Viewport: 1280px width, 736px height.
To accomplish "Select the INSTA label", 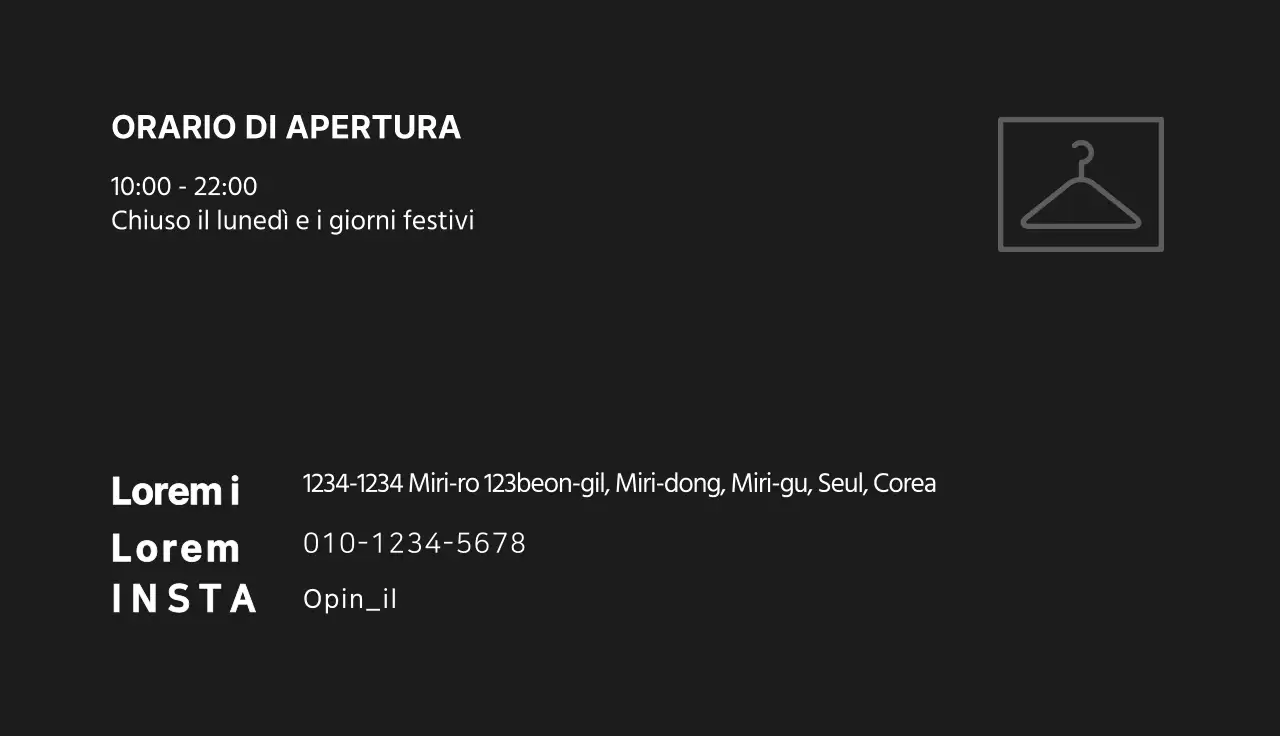I will click(x=184, y=599).
